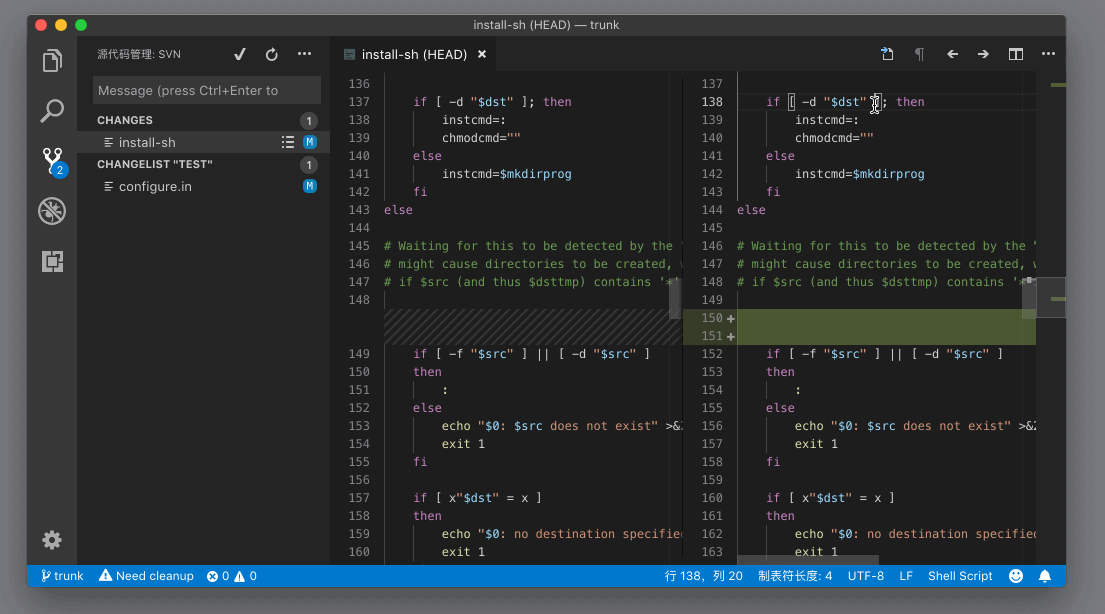1105x614 pixels.
Task: Click the open file icon in editor toolbar
Action: [x=887, y=54]
